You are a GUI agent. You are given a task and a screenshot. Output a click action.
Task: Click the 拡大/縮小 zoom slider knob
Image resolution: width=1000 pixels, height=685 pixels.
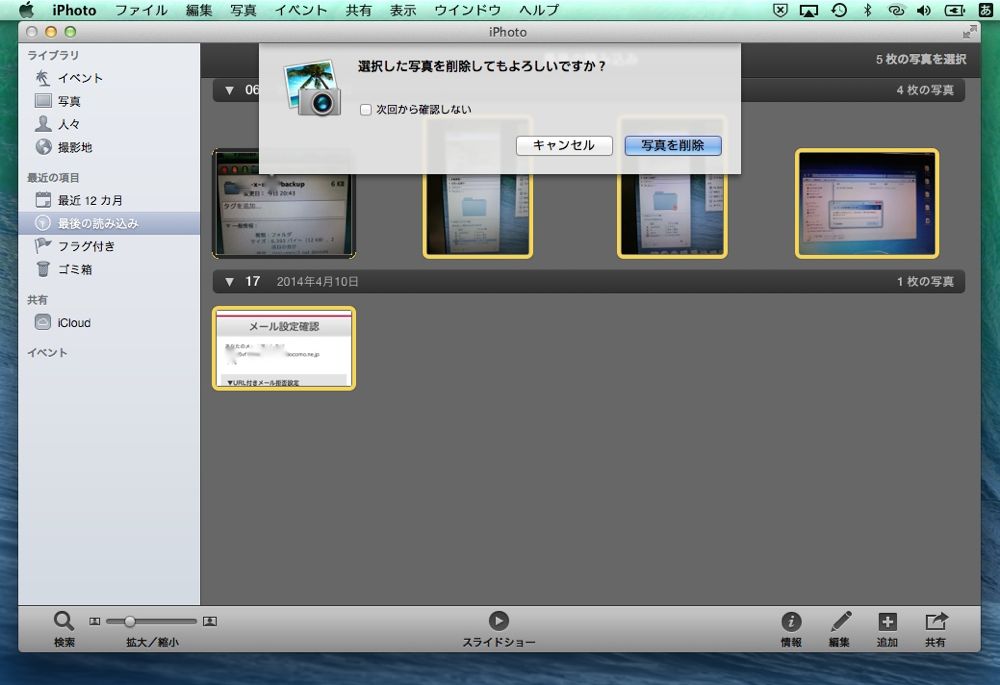pyautogui.click(x=130, y=621)
